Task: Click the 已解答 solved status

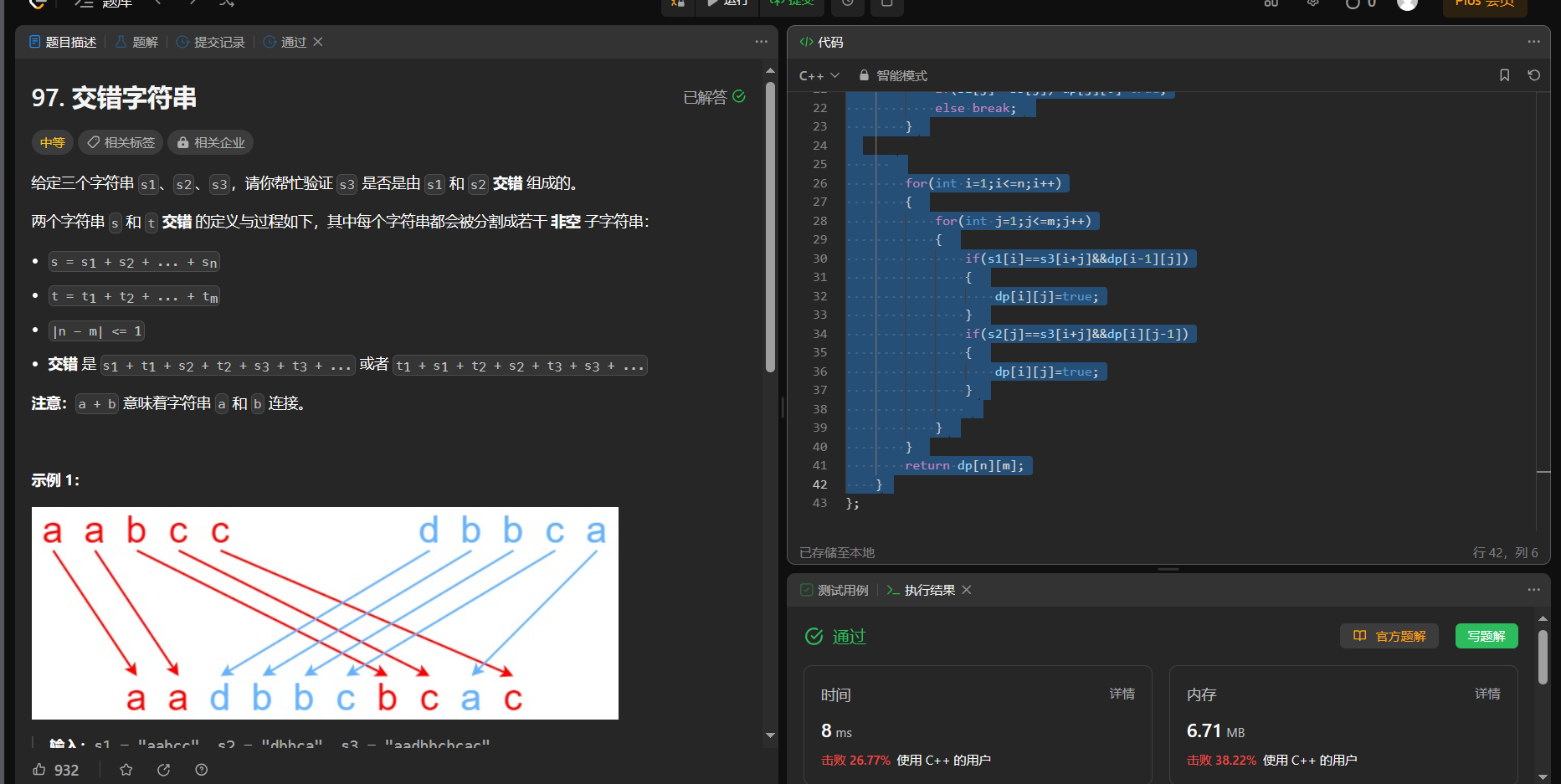Action: click(714, 97)
